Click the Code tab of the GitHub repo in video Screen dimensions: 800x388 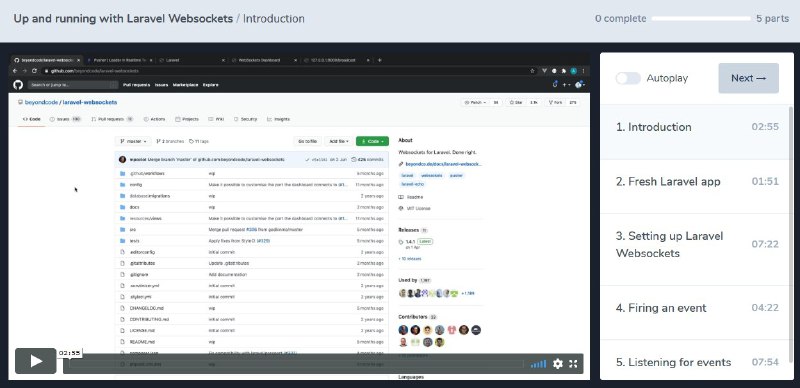[x=32, y=119]
